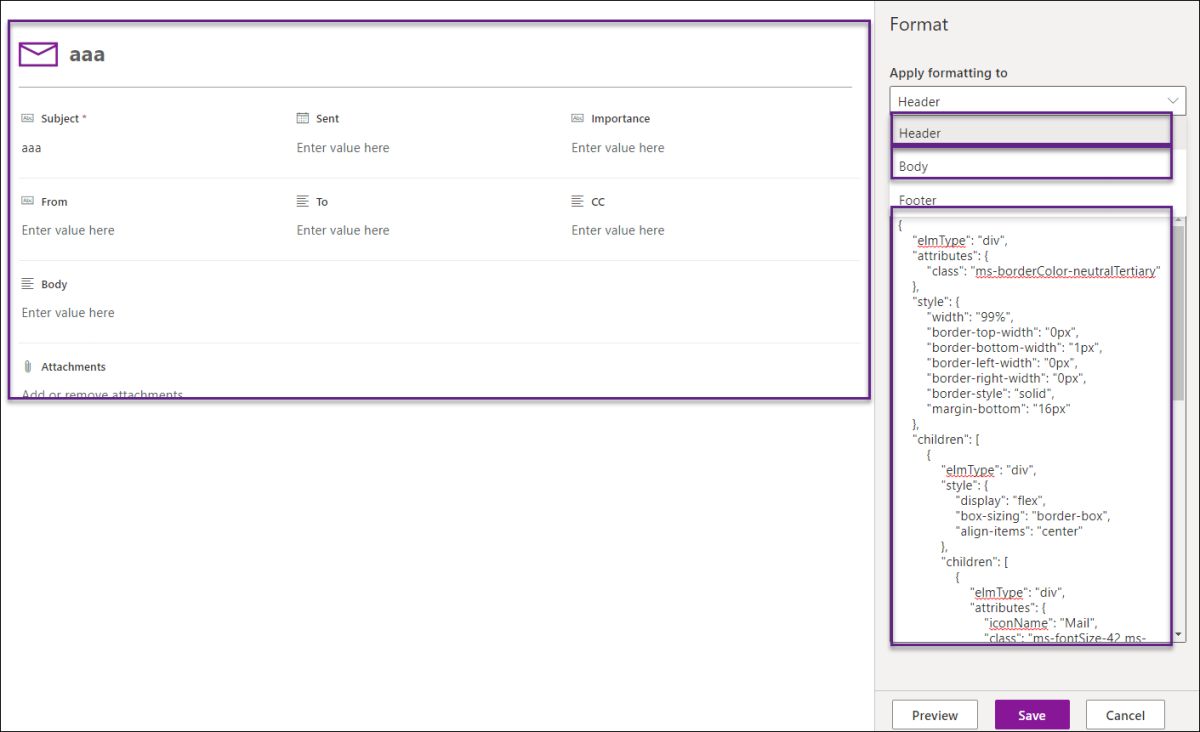Click the CC multiline text icon

pos(578,201)
